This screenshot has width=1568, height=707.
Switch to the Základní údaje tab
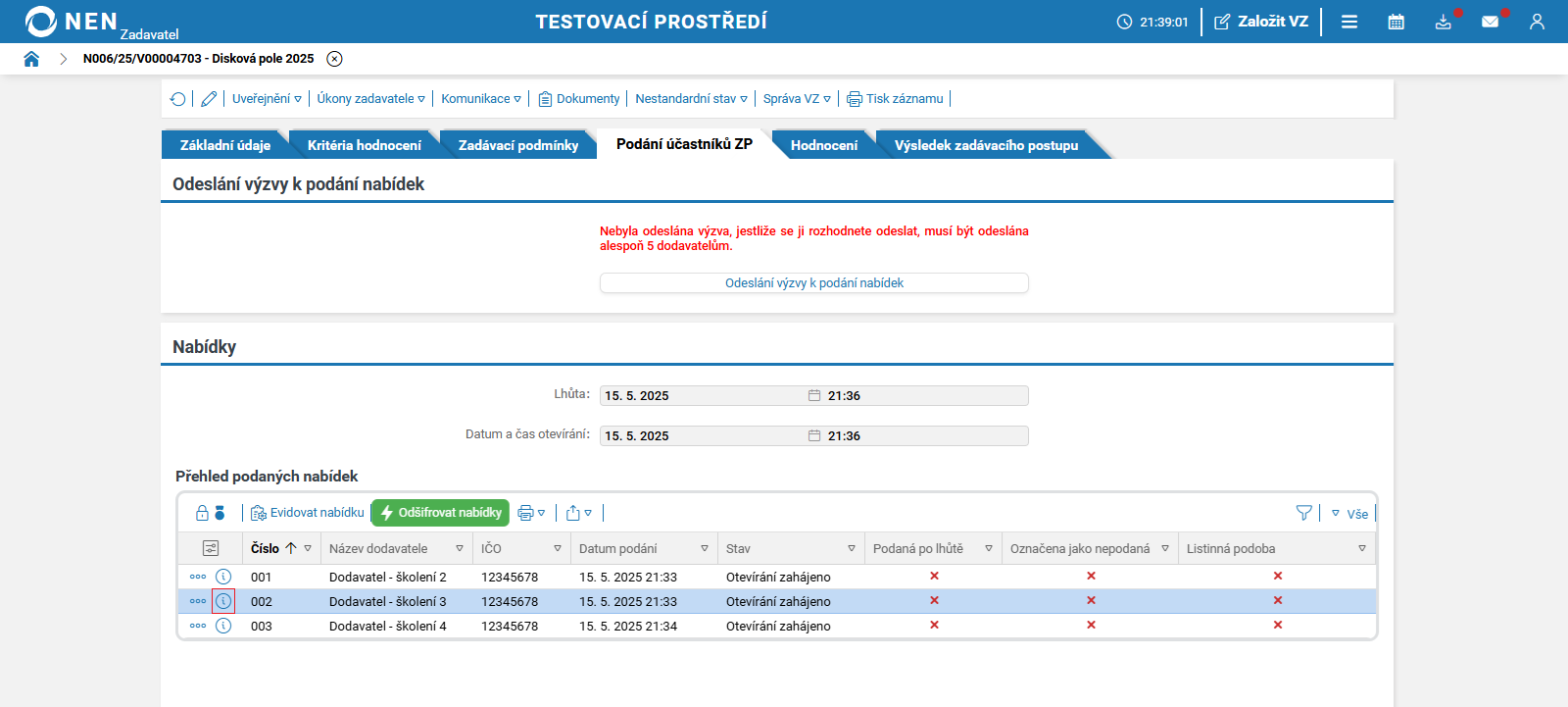[224, 145]
